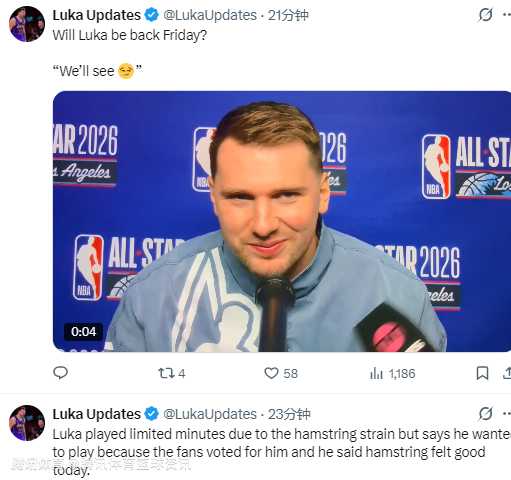
Task: Open the 21分钟 timestamp link
Action: [288, 15]
